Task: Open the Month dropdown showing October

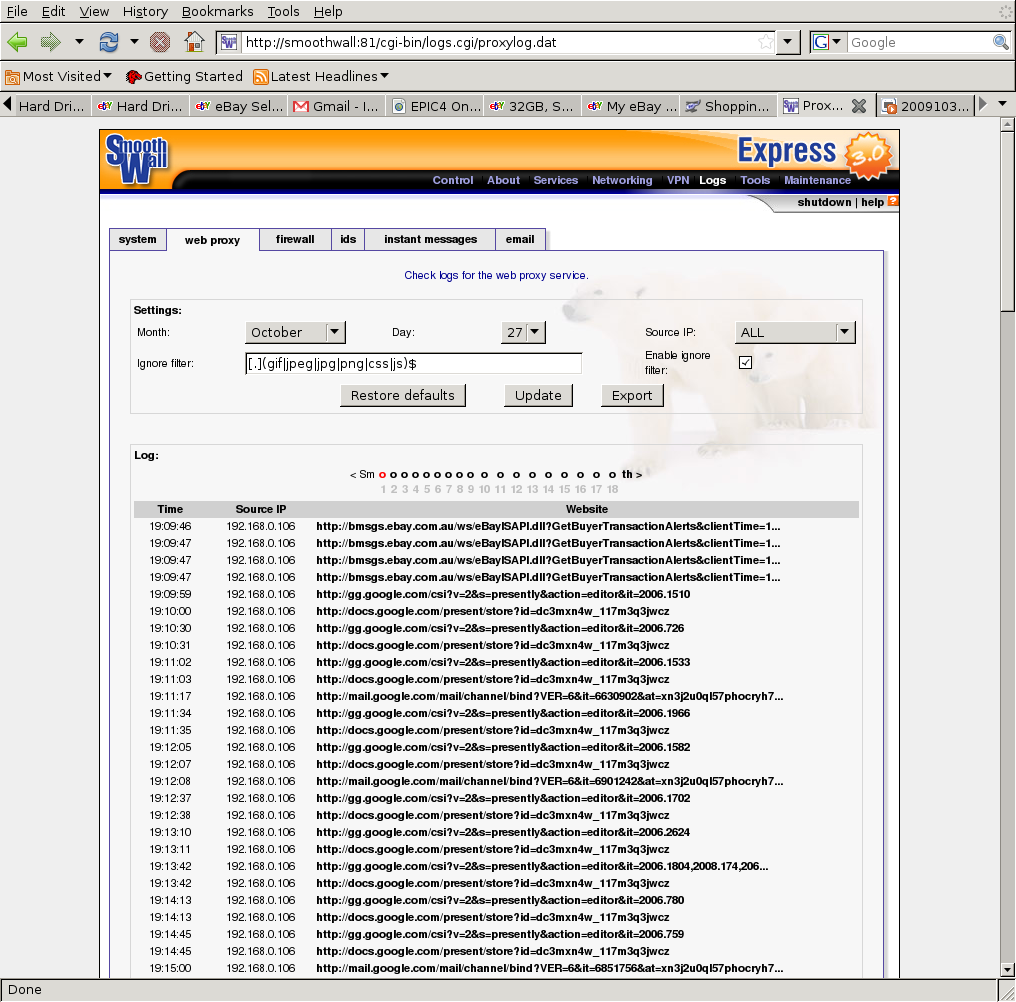Action: coord(295,332)
